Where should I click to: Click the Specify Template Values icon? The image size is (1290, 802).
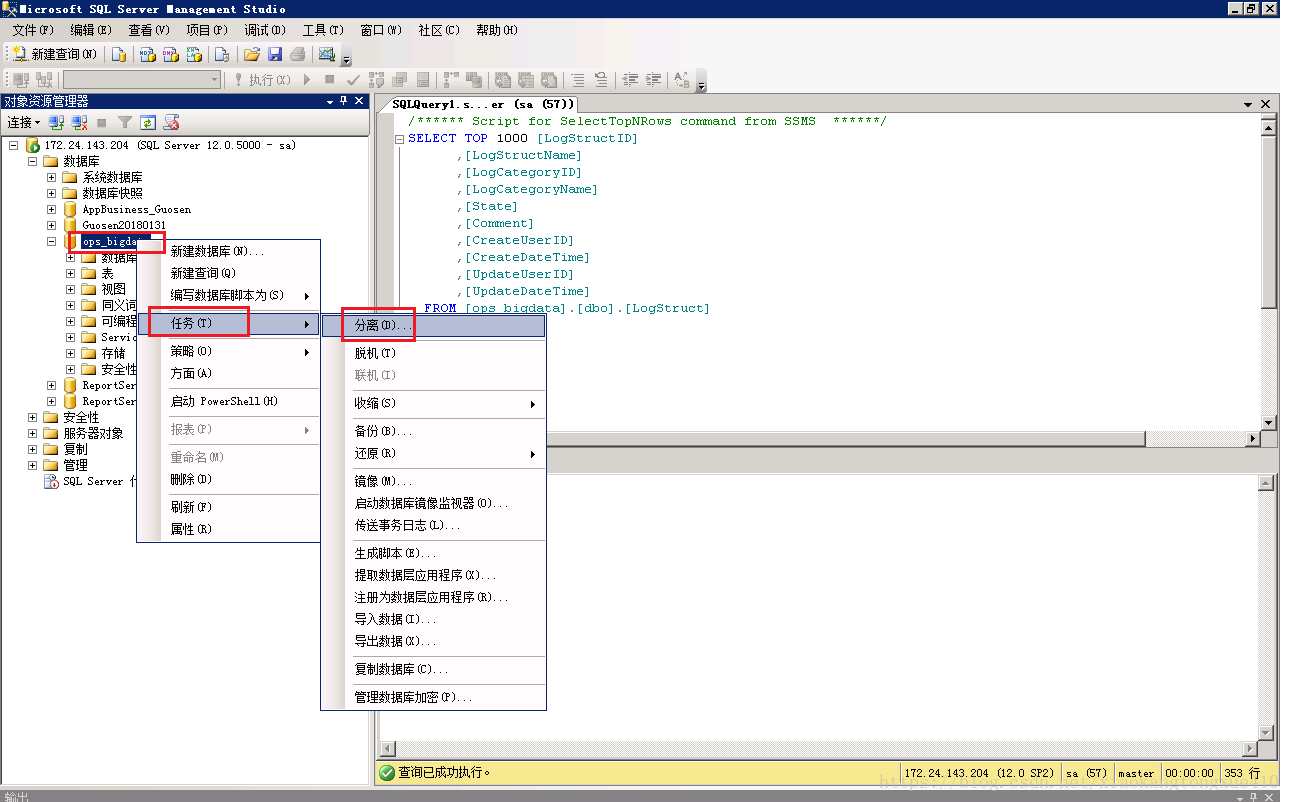click(x=682, y=80)
